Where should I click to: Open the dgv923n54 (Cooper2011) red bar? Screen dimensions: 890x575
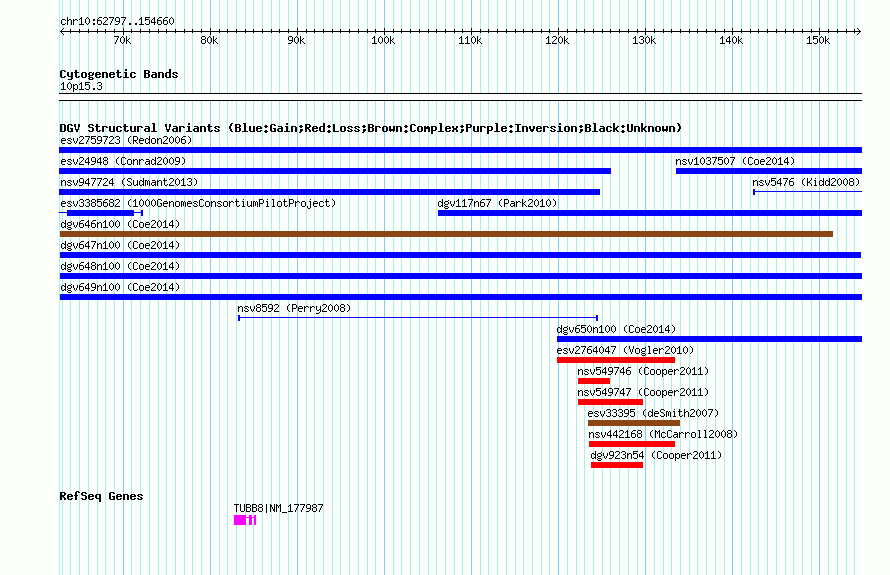point(617,465)
